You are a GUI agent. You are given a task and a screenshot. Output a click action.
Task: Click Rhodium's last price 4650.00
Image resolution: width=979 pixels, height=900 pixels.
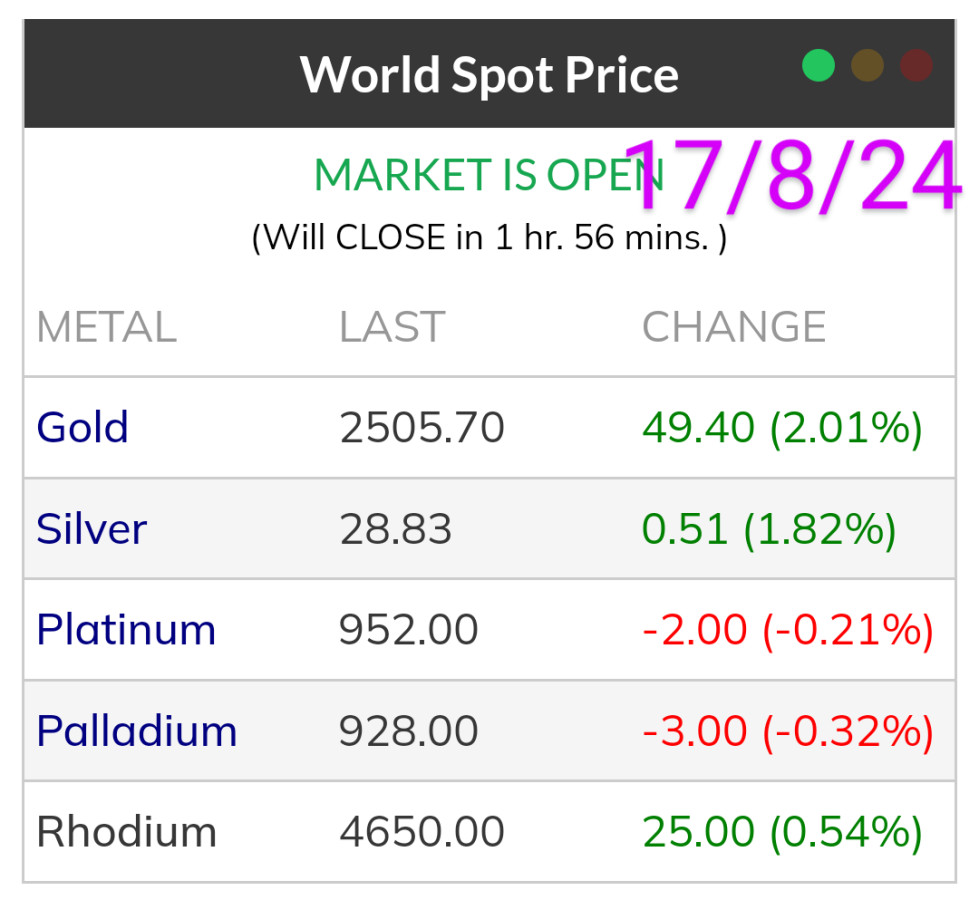[422, 832]
